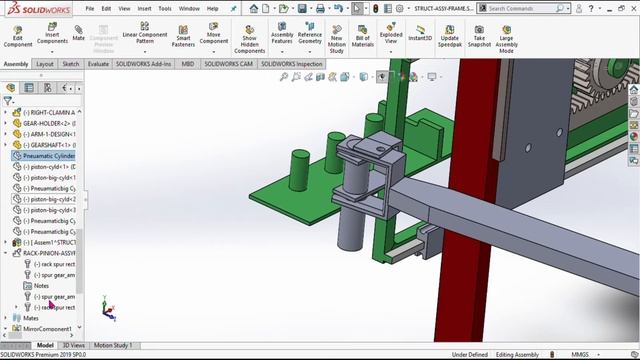
Task: Switch to the 3D Views tab
Action: (x=73, y=345)
